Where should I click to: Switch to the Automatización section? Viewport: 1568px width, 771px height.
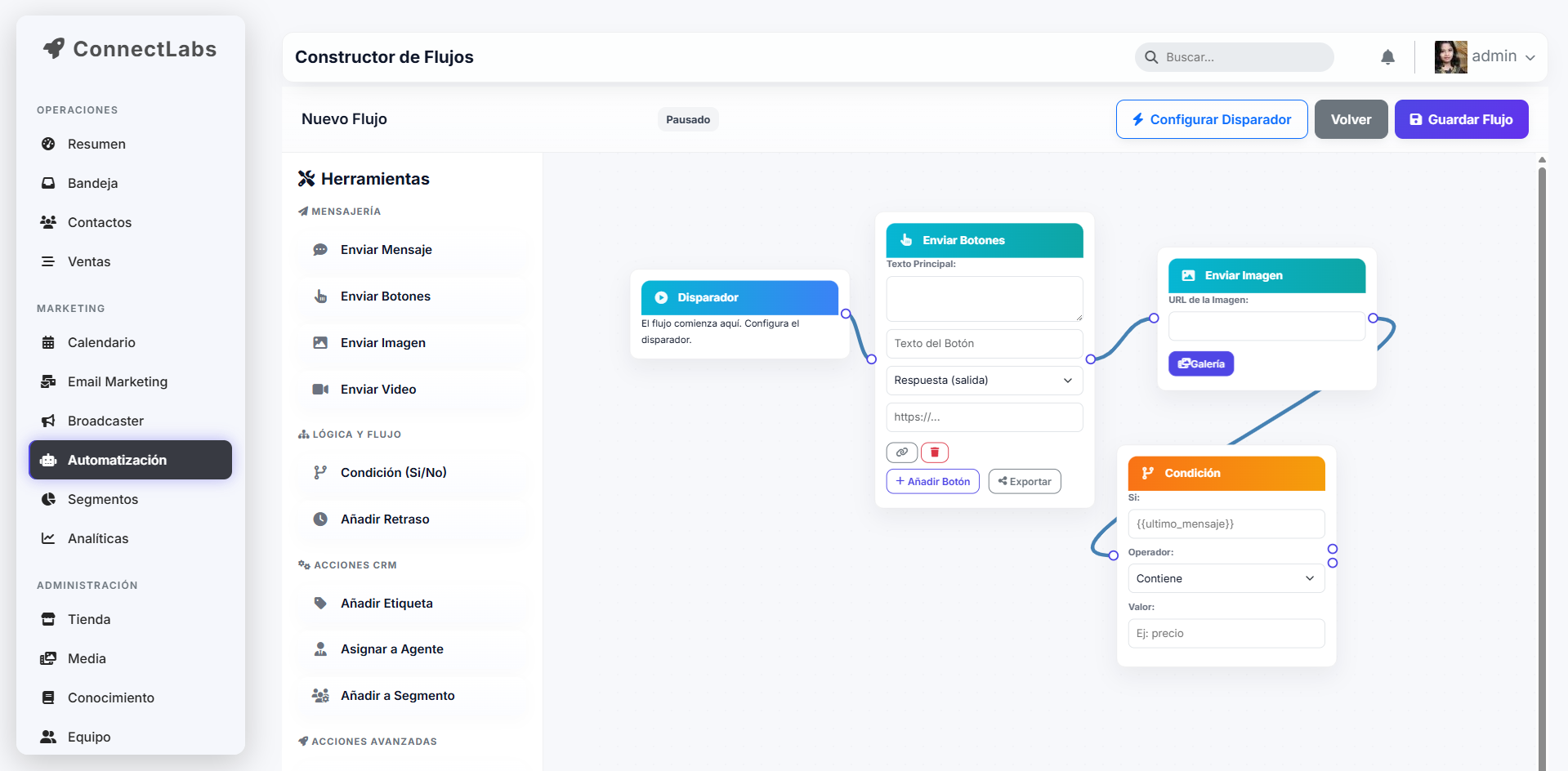[117, 459]
